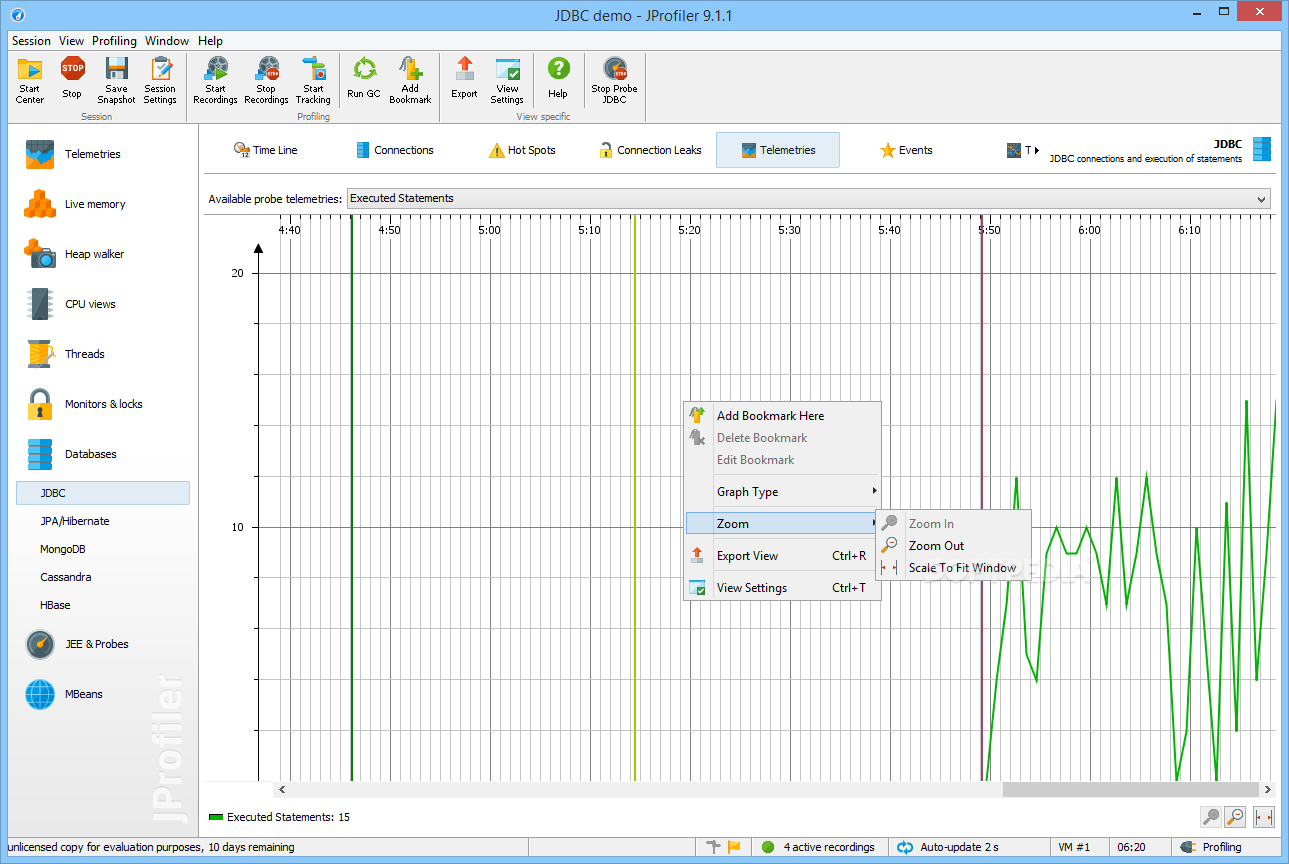Start Recordings from the toolbar
Image resolution: width=1289 pixels, height=864 pixels.
coord(215,80)
